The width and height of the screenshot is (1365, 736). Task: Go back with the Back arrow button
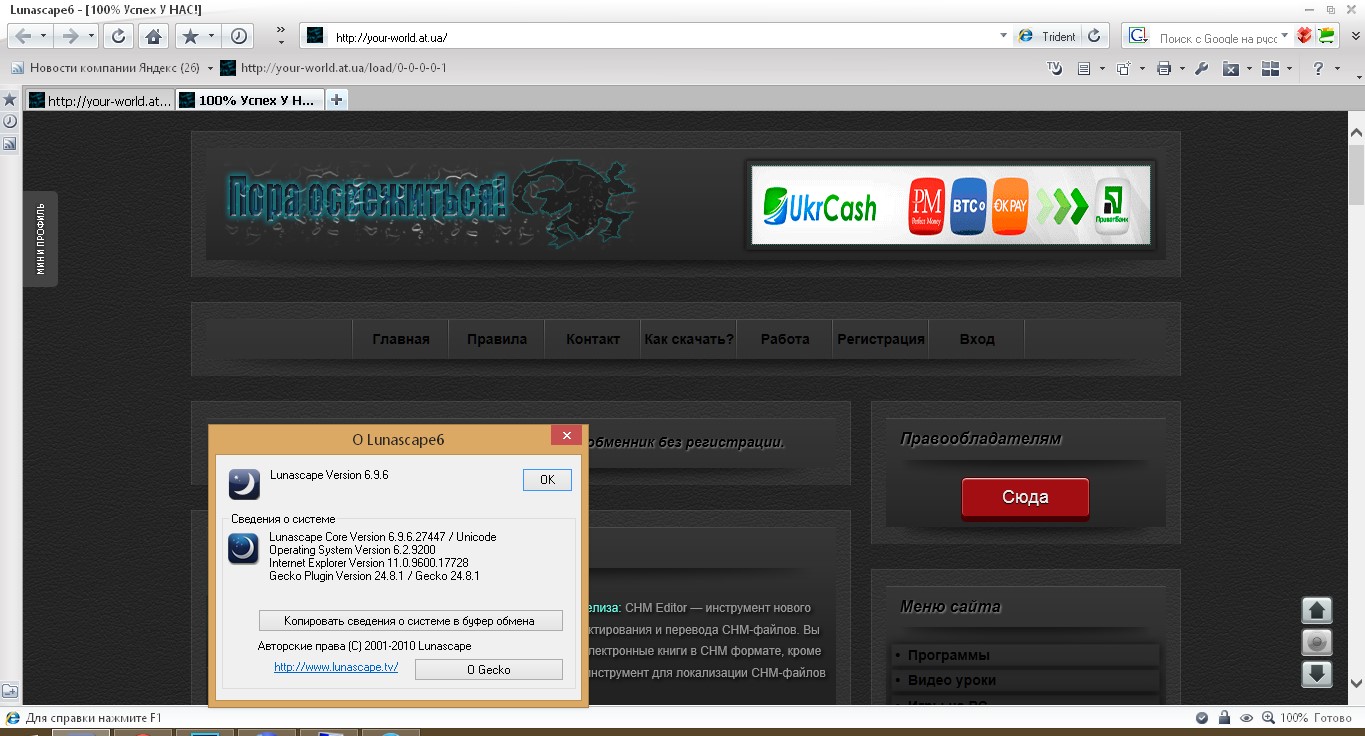pos(22,36)
